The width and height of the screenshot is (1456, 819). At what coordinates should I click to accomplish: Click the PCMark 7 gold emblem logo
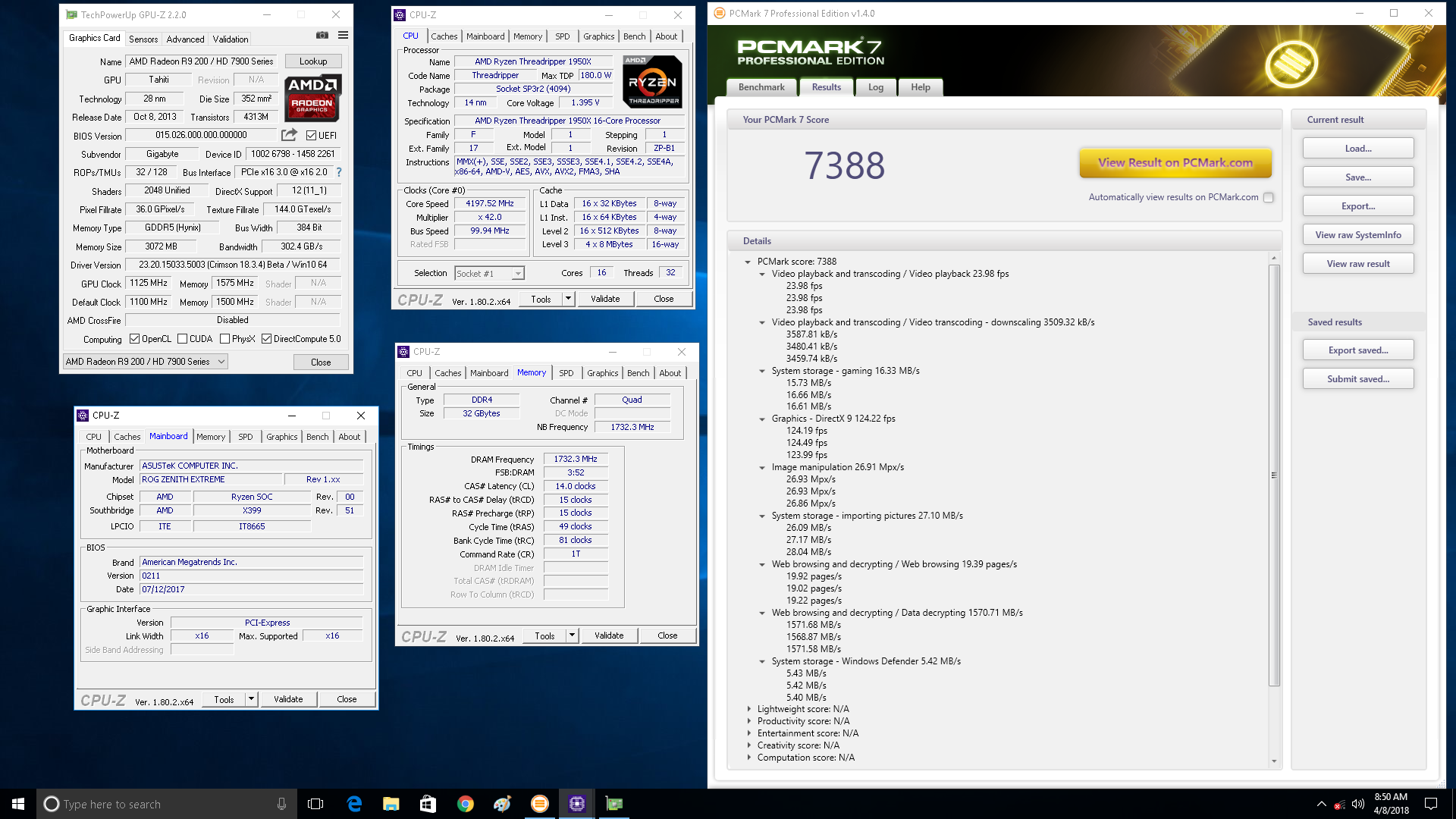click(1291, 64)
